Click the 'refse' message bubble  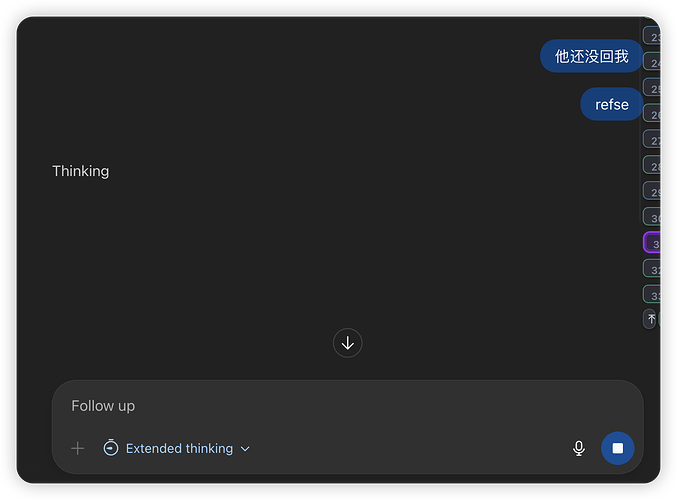(612, 104)
